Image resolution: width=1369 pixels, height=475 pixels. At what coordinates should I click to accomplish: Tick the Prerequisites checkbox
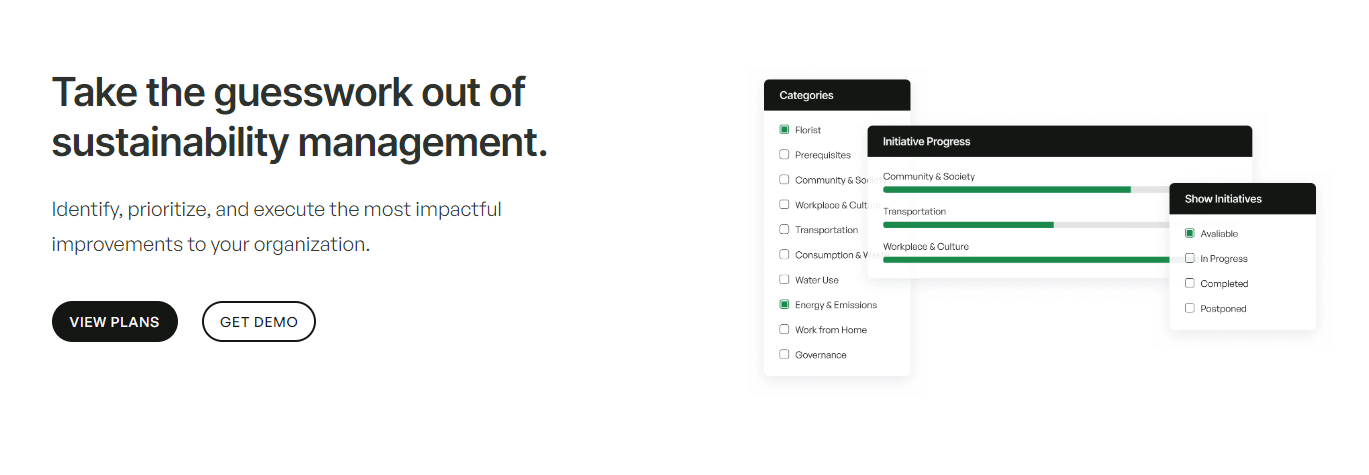tap(784, 155)
